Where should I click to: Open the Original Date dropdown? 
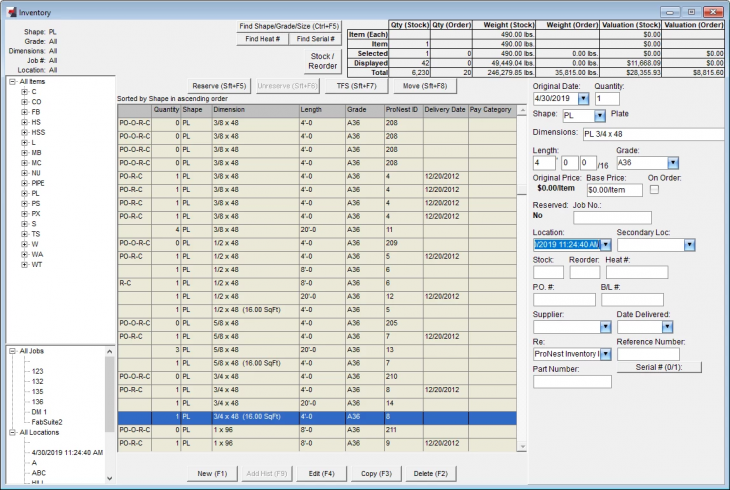click(583, 99)
